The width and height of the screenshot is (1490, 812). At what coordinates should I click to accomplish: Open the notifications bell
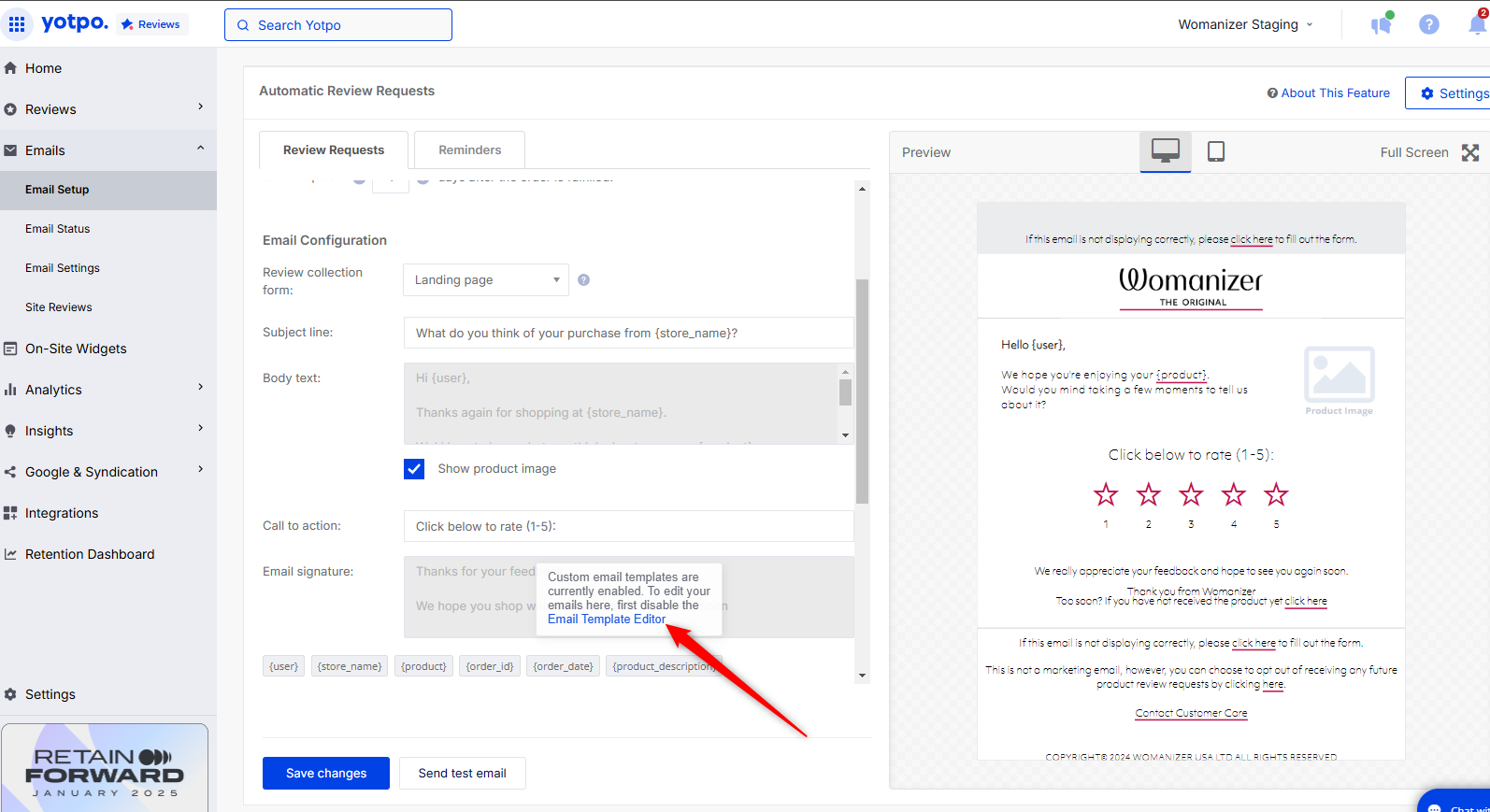1478,24
